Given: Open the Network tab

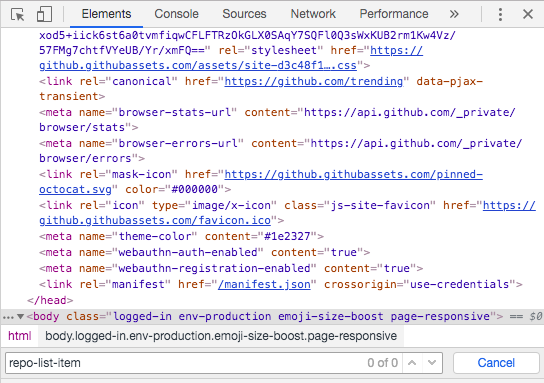Looking at the screenshot, I should (313, 14).
